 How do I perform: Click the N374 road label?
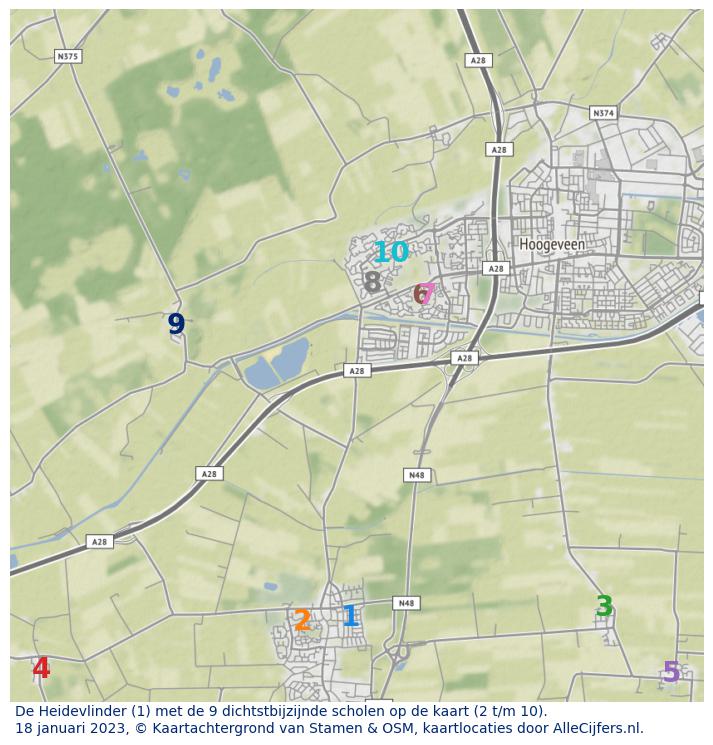[x=603, y=113]
